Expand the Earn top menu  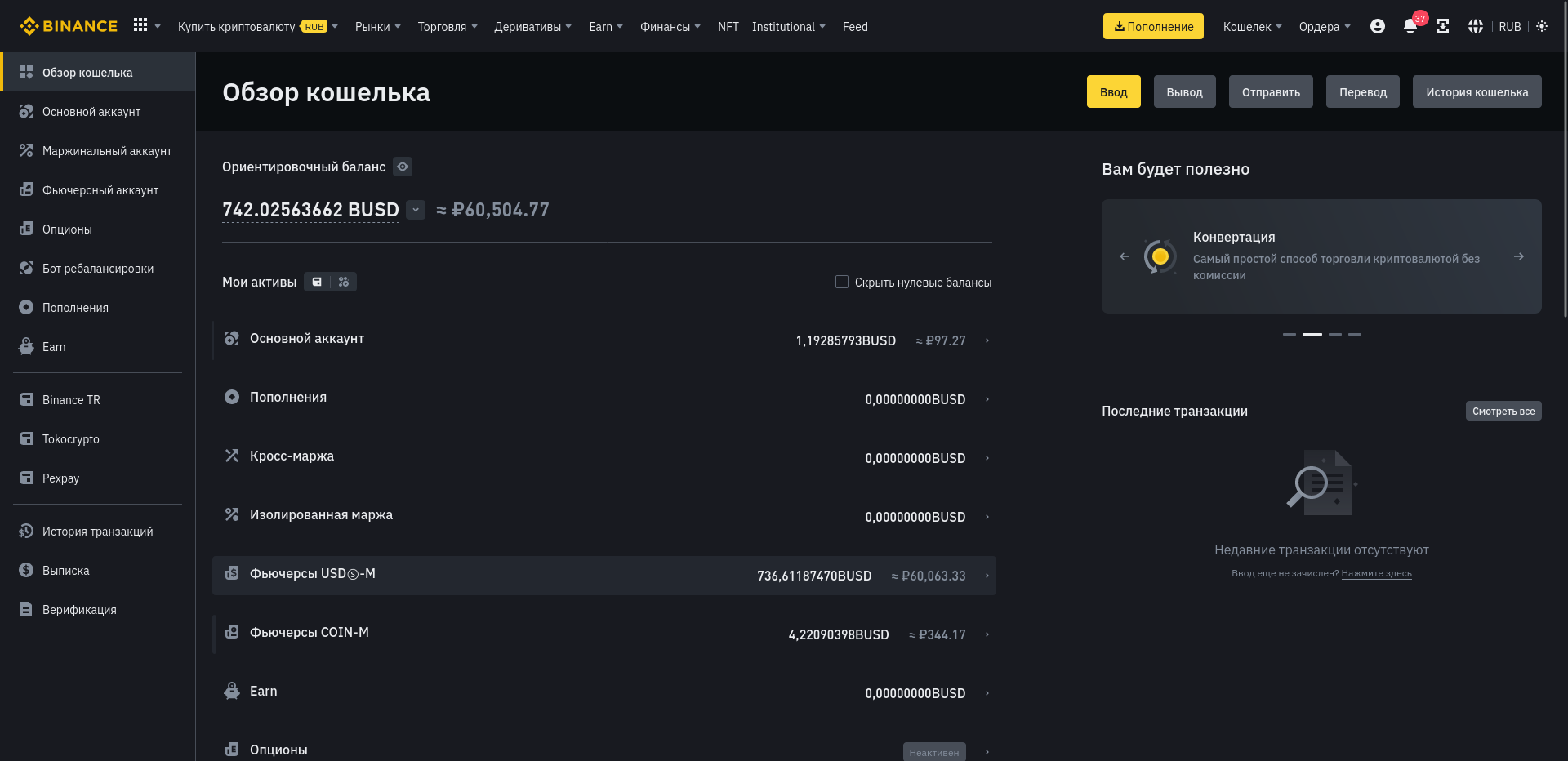606,26
